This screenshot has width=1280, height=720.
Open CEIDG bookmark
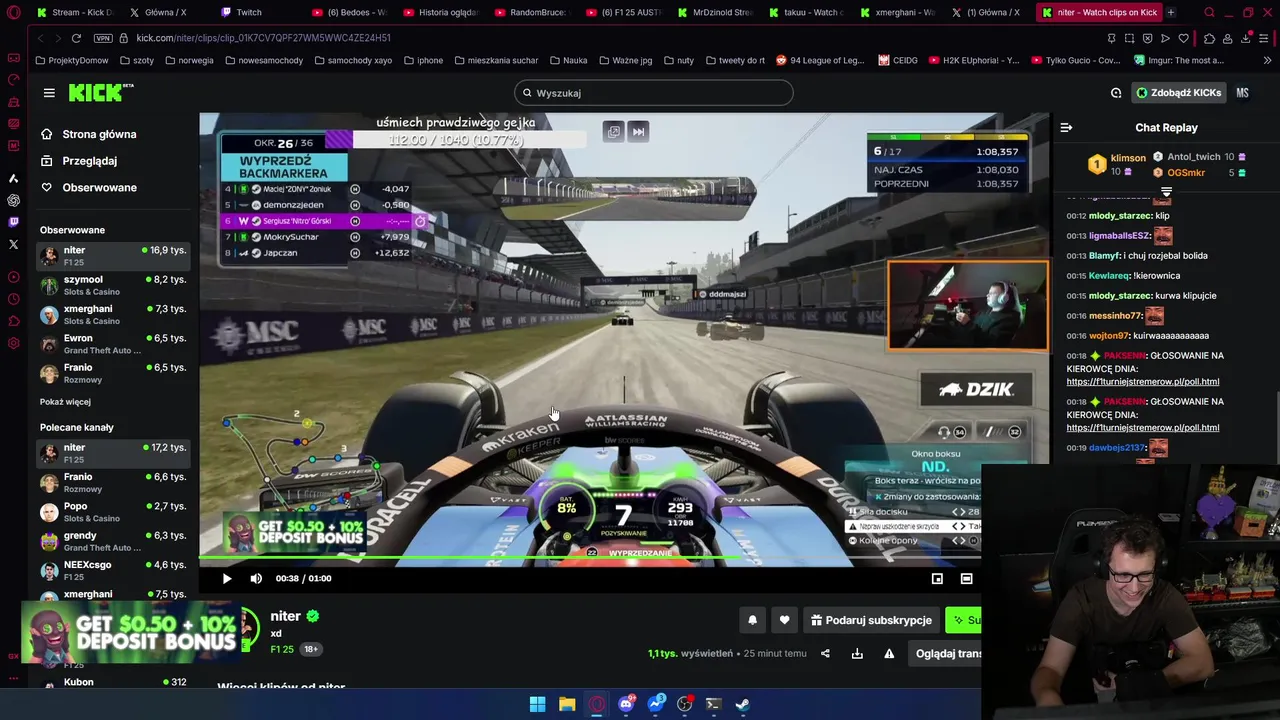898,60
